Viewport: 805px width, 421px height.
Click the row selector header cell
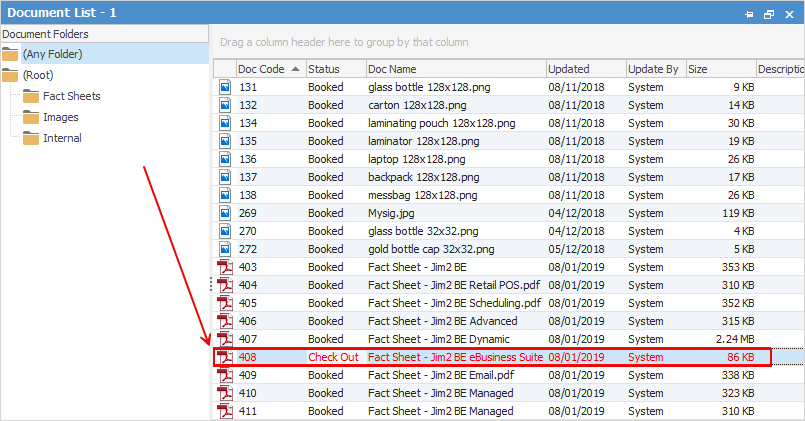(224, 69)
